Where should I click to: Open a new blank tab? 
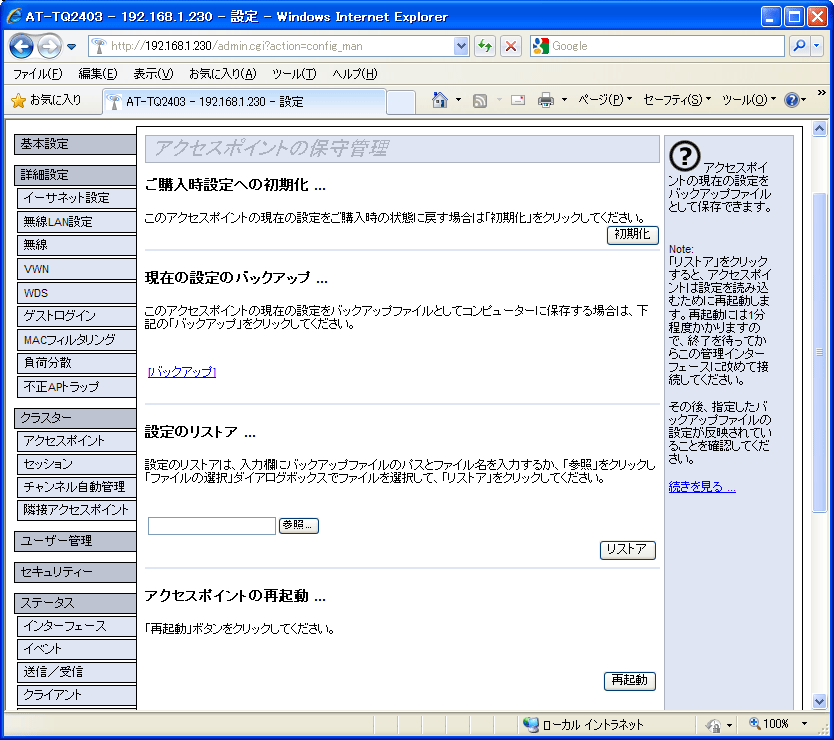(401, 102)
